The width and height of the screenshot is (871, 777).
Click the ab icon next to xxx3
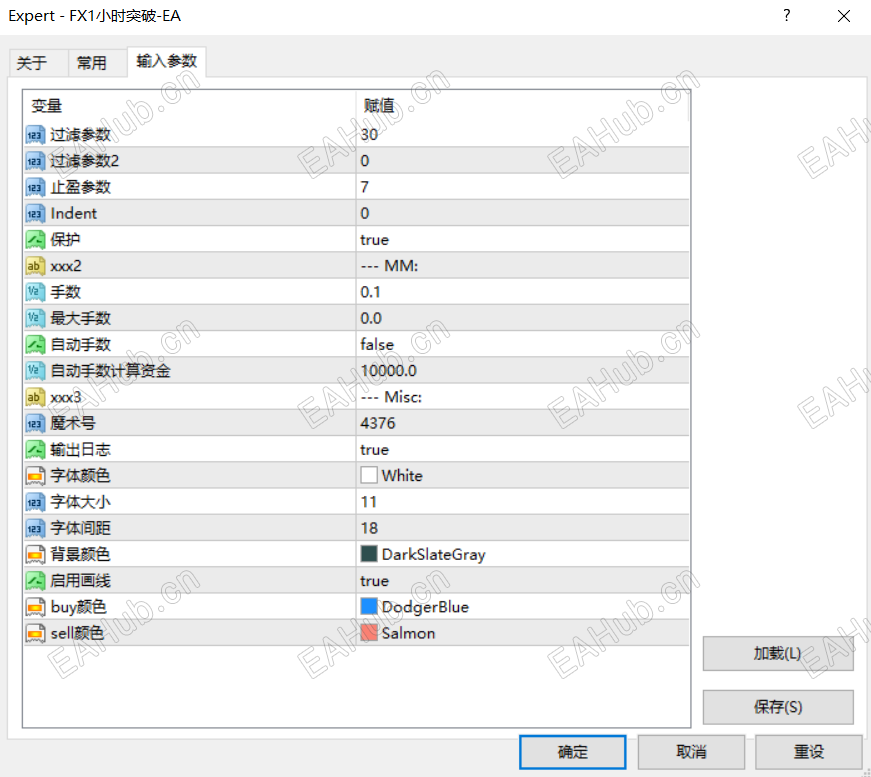pyautogui.click(x=33, y=397)
